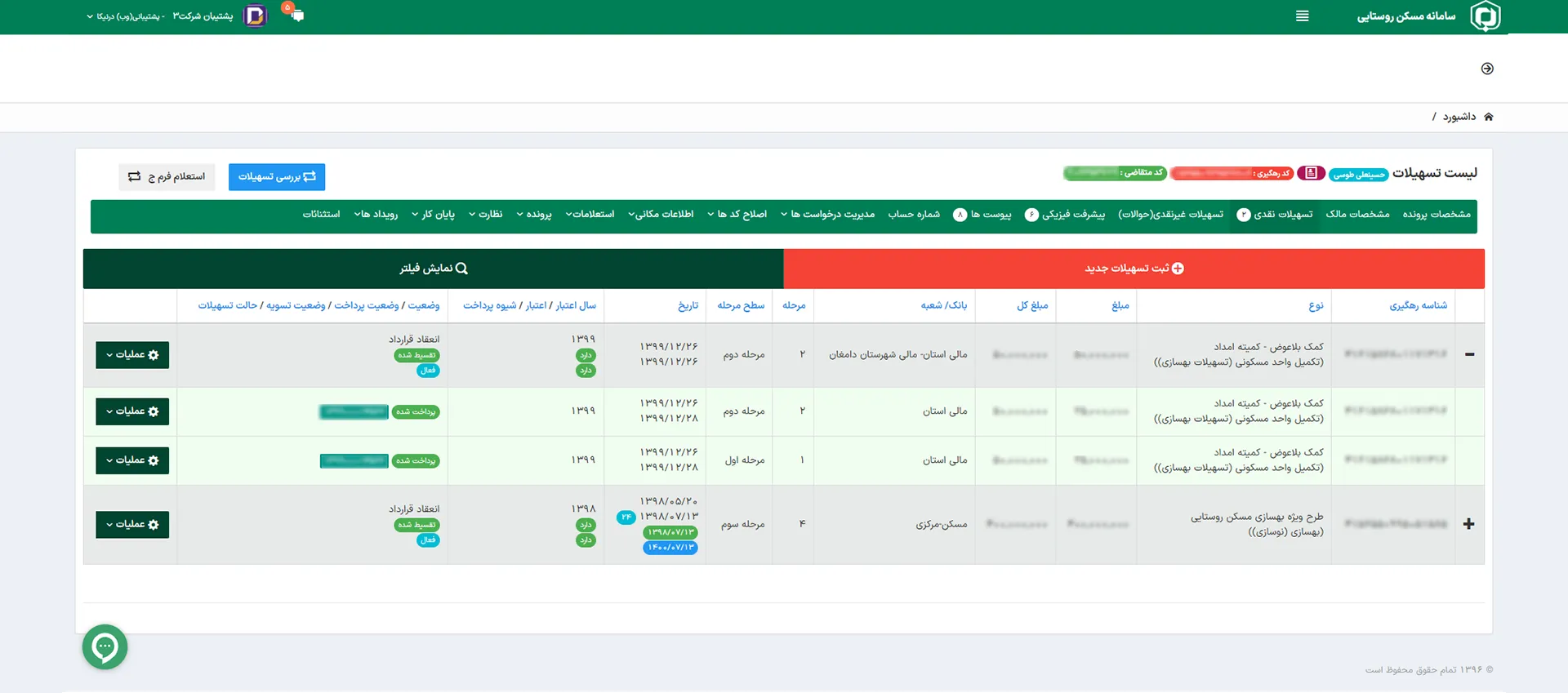Sort by the تاریخ column header

click(x=688, y=306)
